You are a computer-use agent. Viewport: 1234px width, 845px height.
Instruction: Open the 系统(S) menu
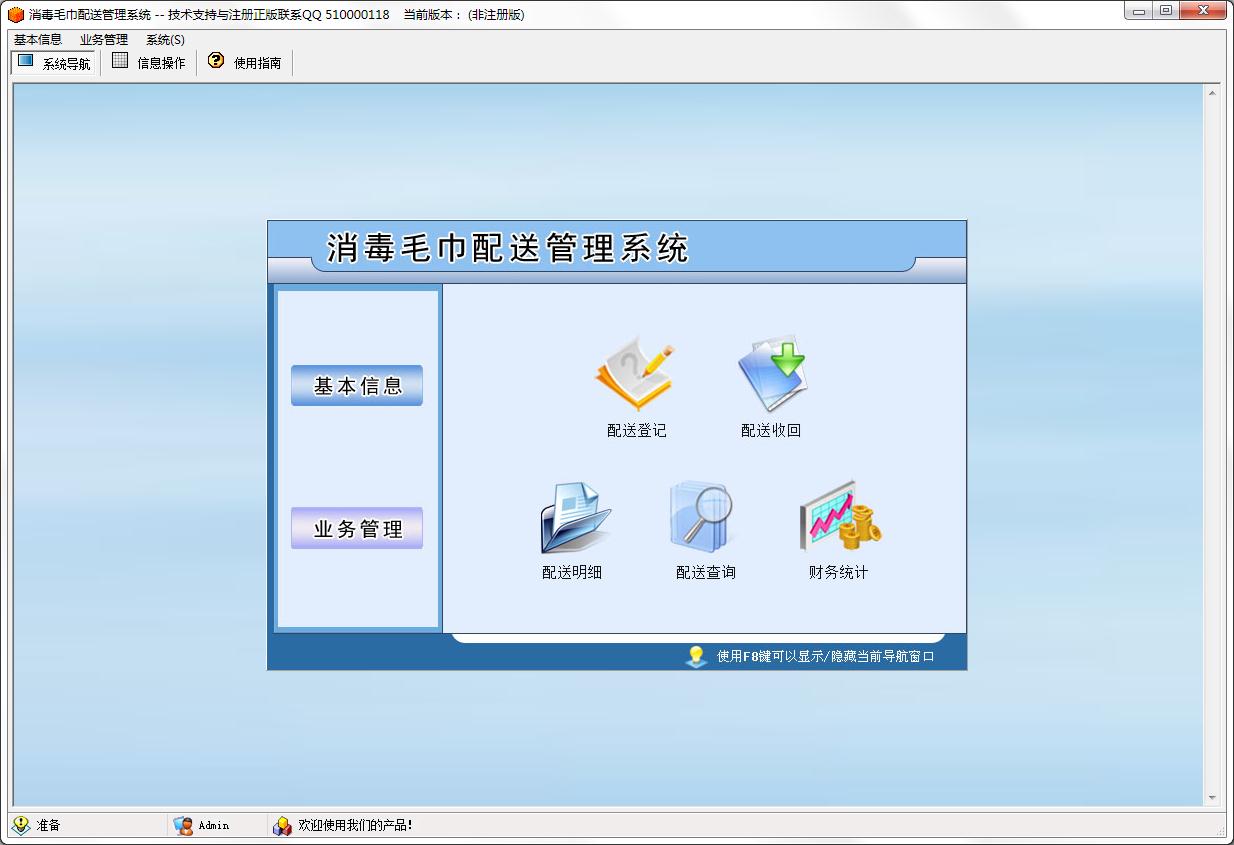pos(165,40)
